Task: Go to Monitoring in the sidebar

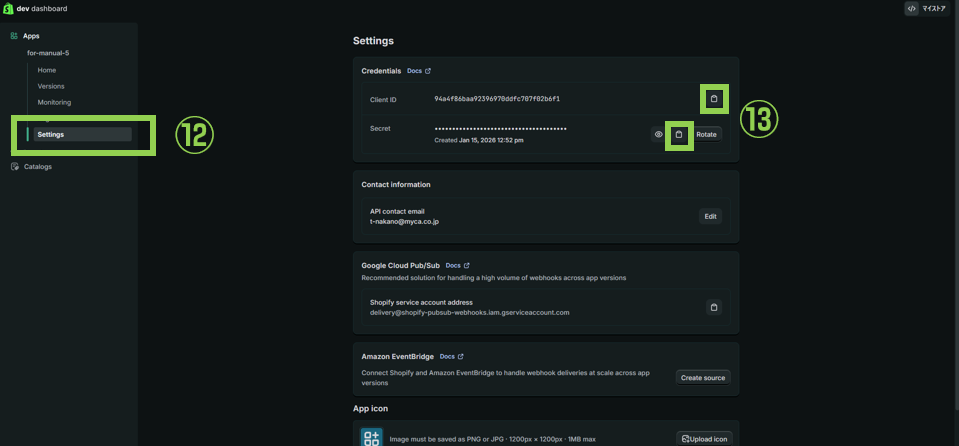Action: click(x=54, y=102)
